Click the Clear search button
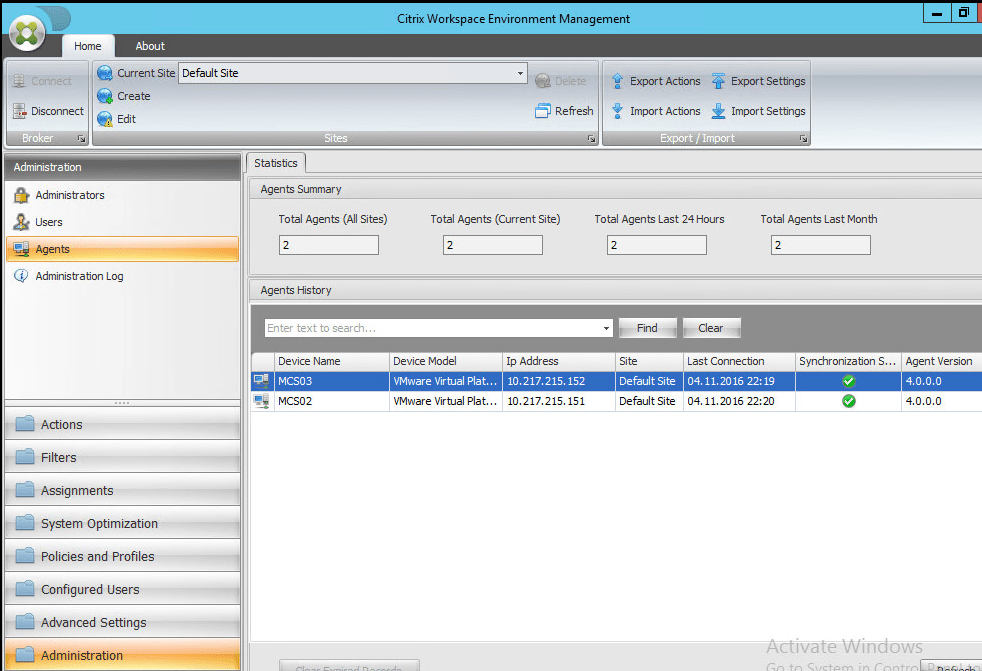The height and width of the screenshot is (671, 982). (710, 328)
